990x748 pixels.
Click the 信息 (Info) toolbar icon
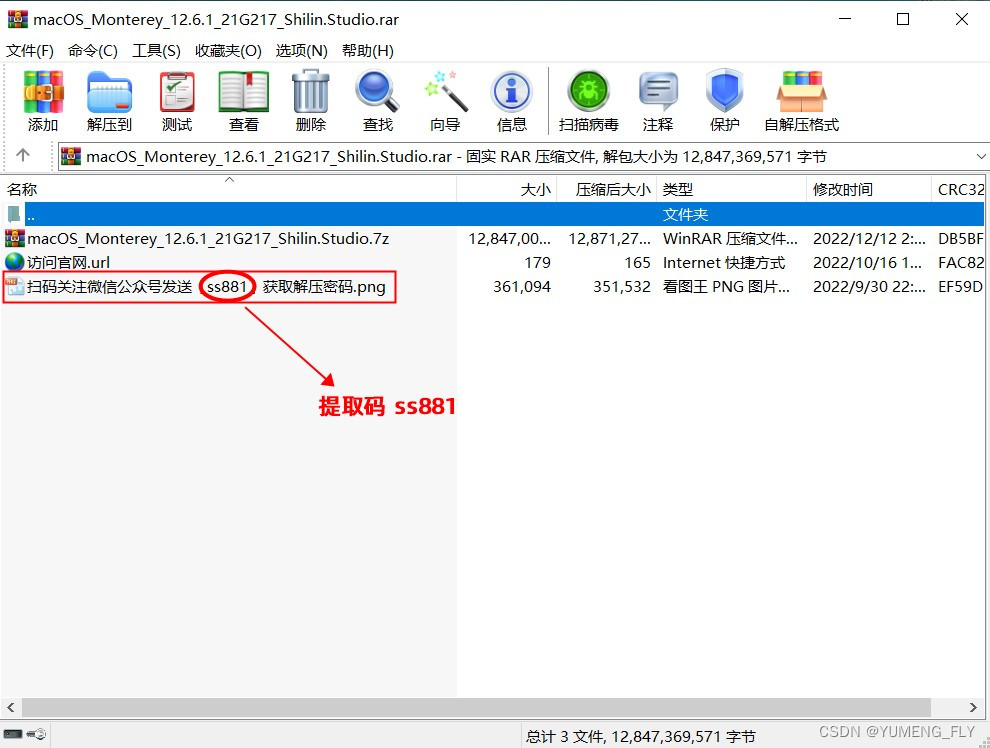[x=511, y=92]
